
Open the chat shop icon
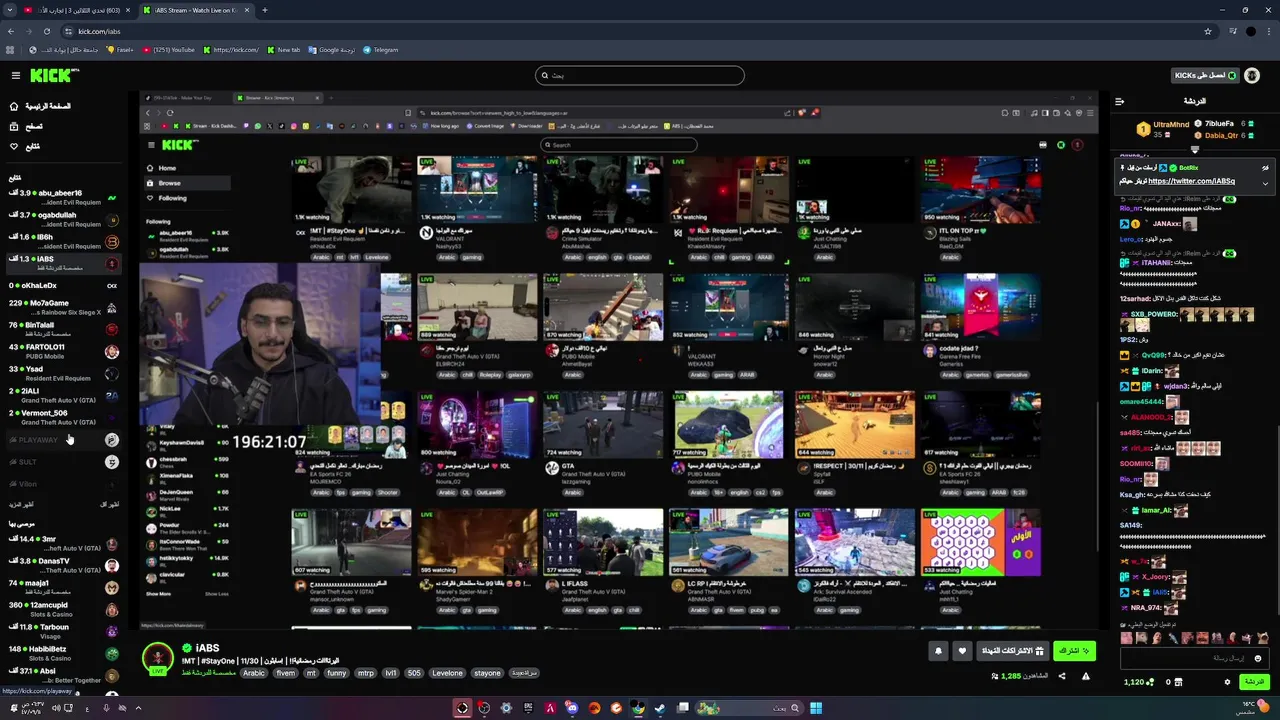pos(1177,682)
